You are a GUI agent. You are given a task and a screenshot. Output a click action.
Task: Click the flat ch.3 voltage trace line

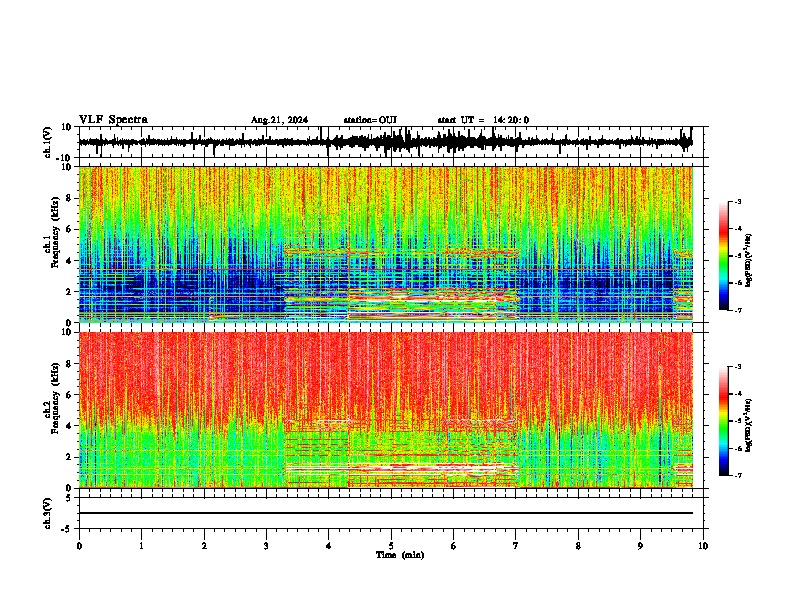click(385, 513)
